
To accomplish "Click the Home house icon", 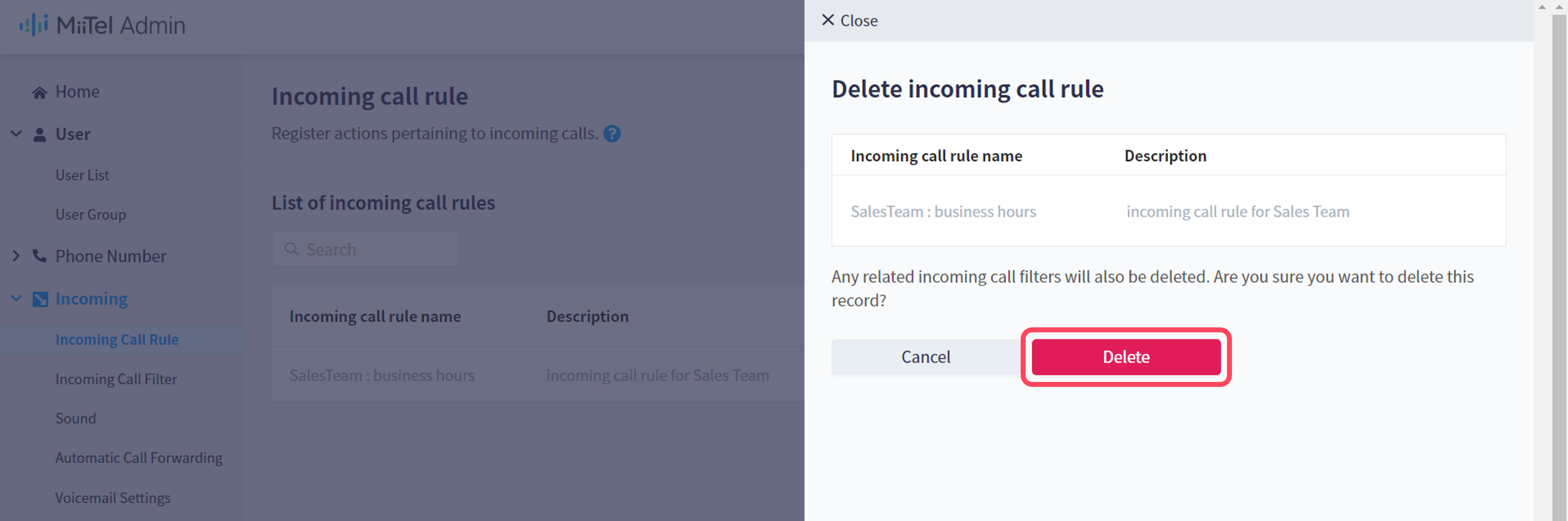I will (40, 93).
